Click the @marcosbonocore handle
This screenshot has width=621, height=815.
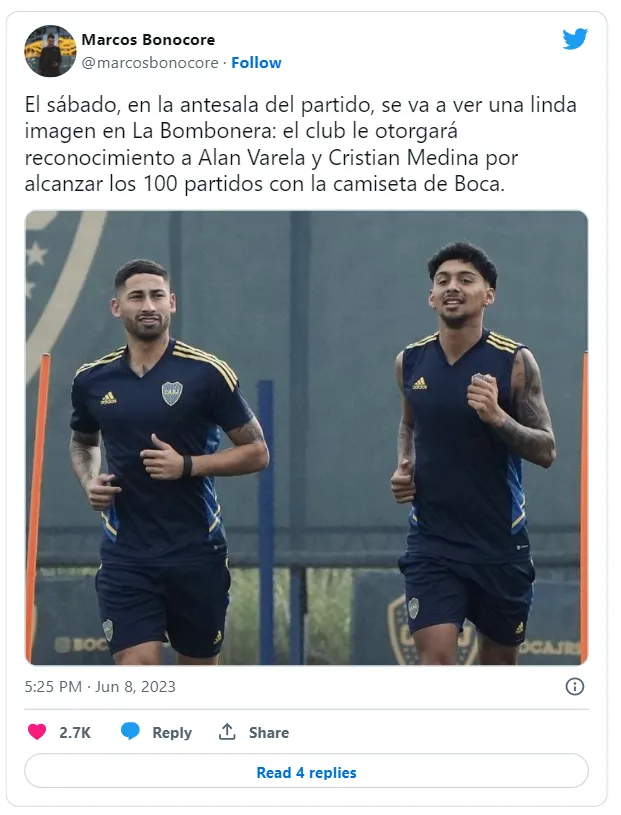(150, 62)
